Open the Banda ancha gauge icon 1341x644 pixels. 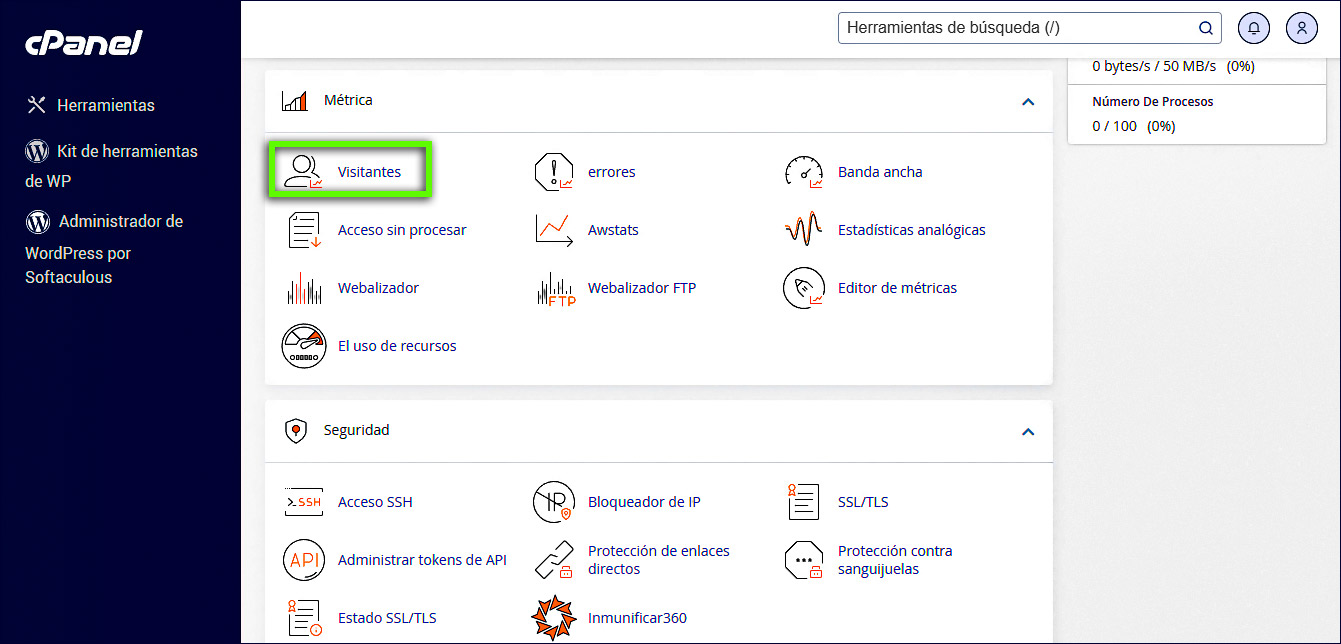coord(803,172)
